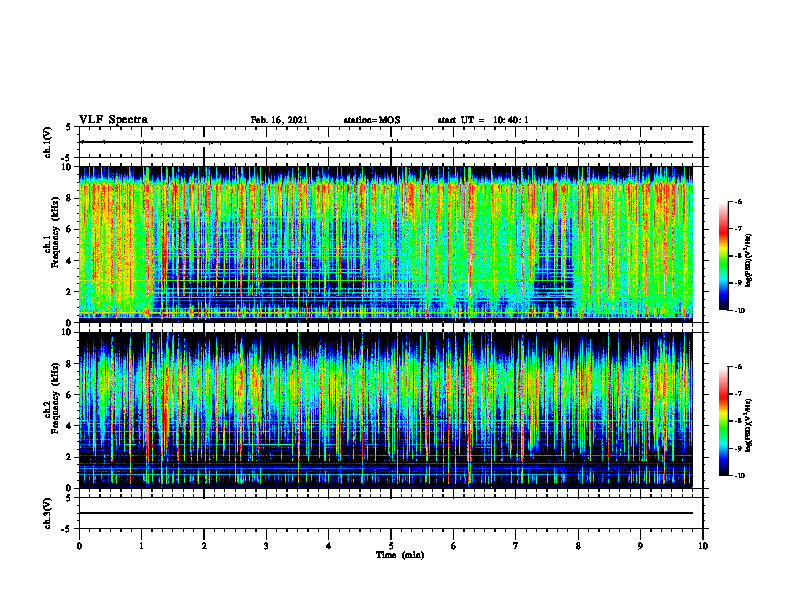Click the ch.2 color bar title 'log(PSD)(V²/Hz)'
Screen dimensions: 792x612
pyautogui.click(x=749, y=425)
